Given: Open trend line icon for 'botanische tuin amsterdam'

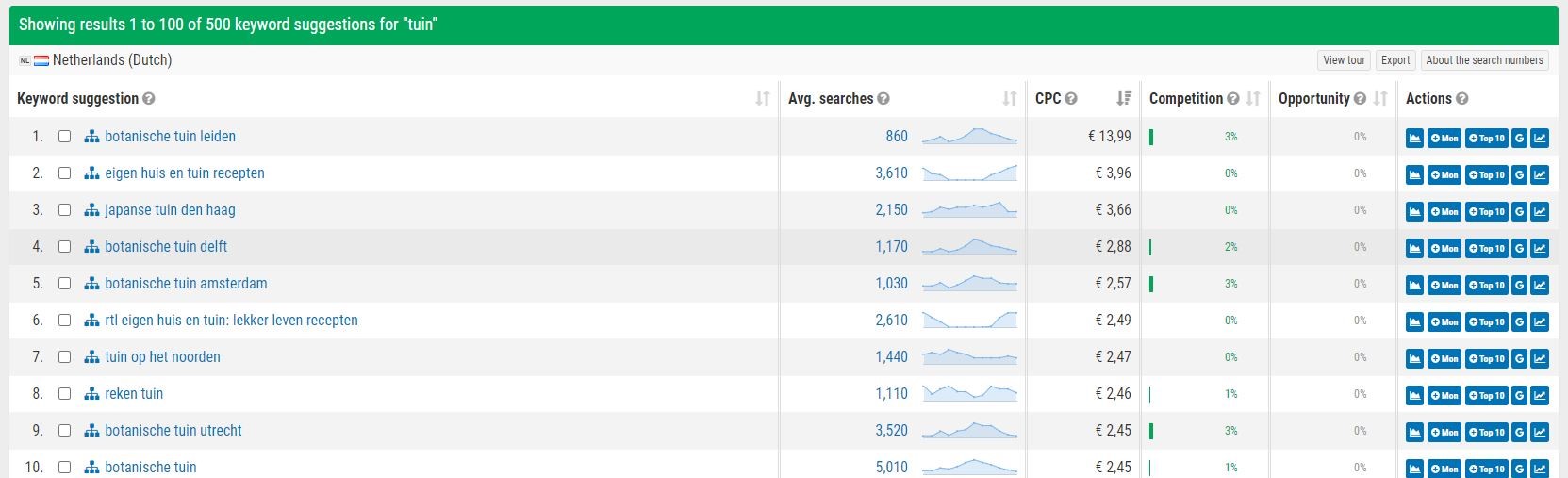Looking at the screenshot, I should (x=1540, y=285).
